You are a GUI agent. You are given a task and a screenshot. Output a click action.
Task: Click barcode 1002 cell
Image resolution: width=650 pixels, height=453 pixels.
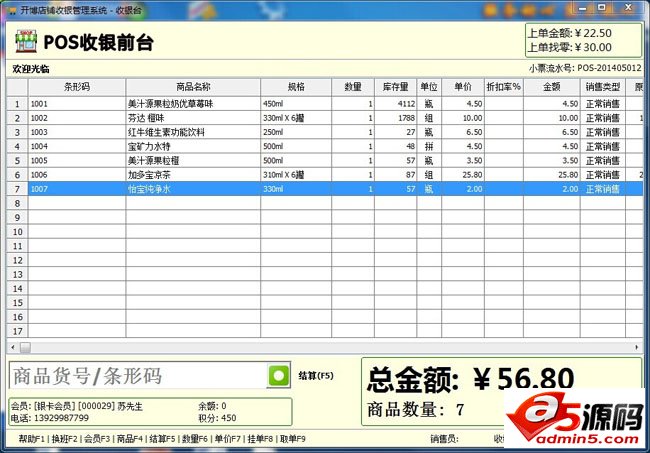(77, 118)
